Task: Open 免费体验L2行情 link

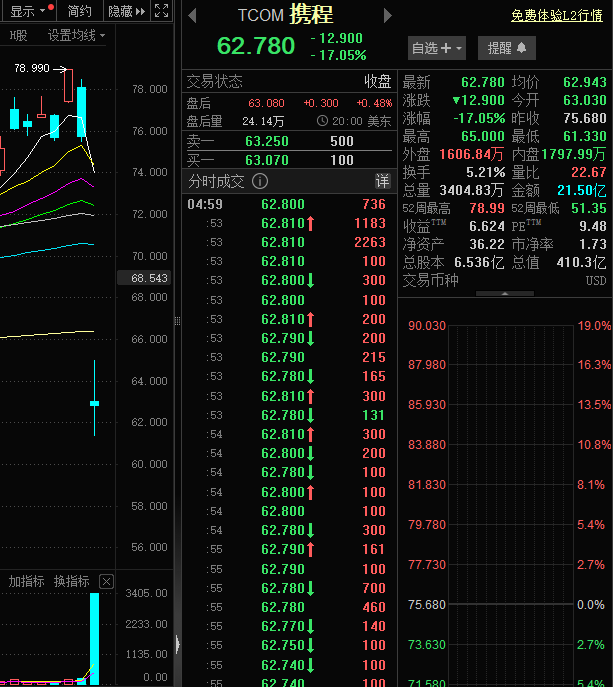Action: coord(556,15)
